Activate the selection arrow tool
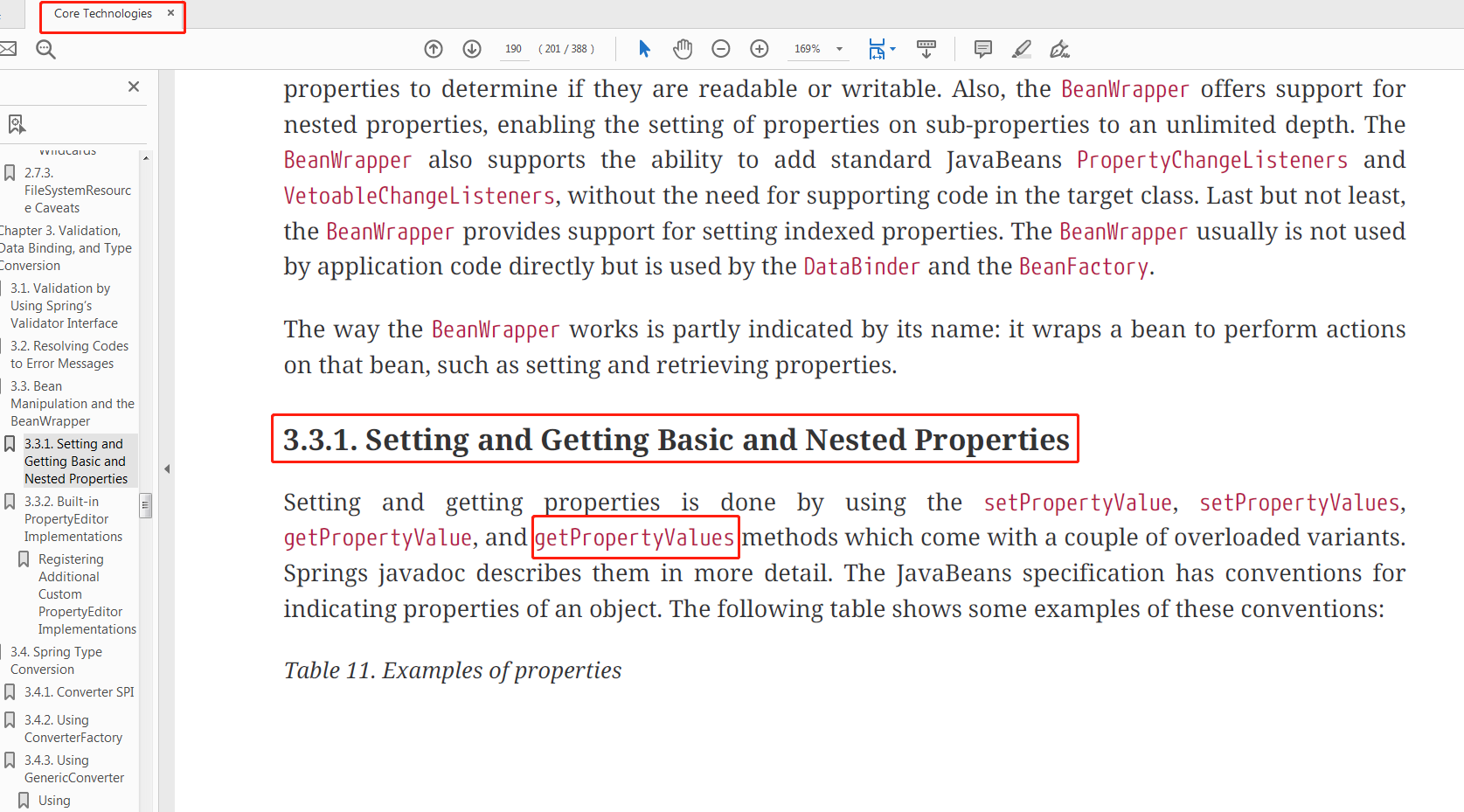 click(x=644, y=49)
